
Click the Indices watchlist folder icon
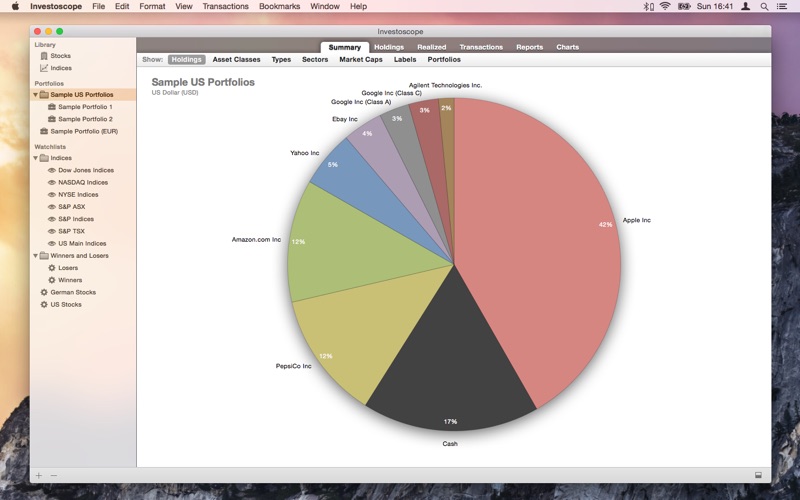click(x=44, y=158)
